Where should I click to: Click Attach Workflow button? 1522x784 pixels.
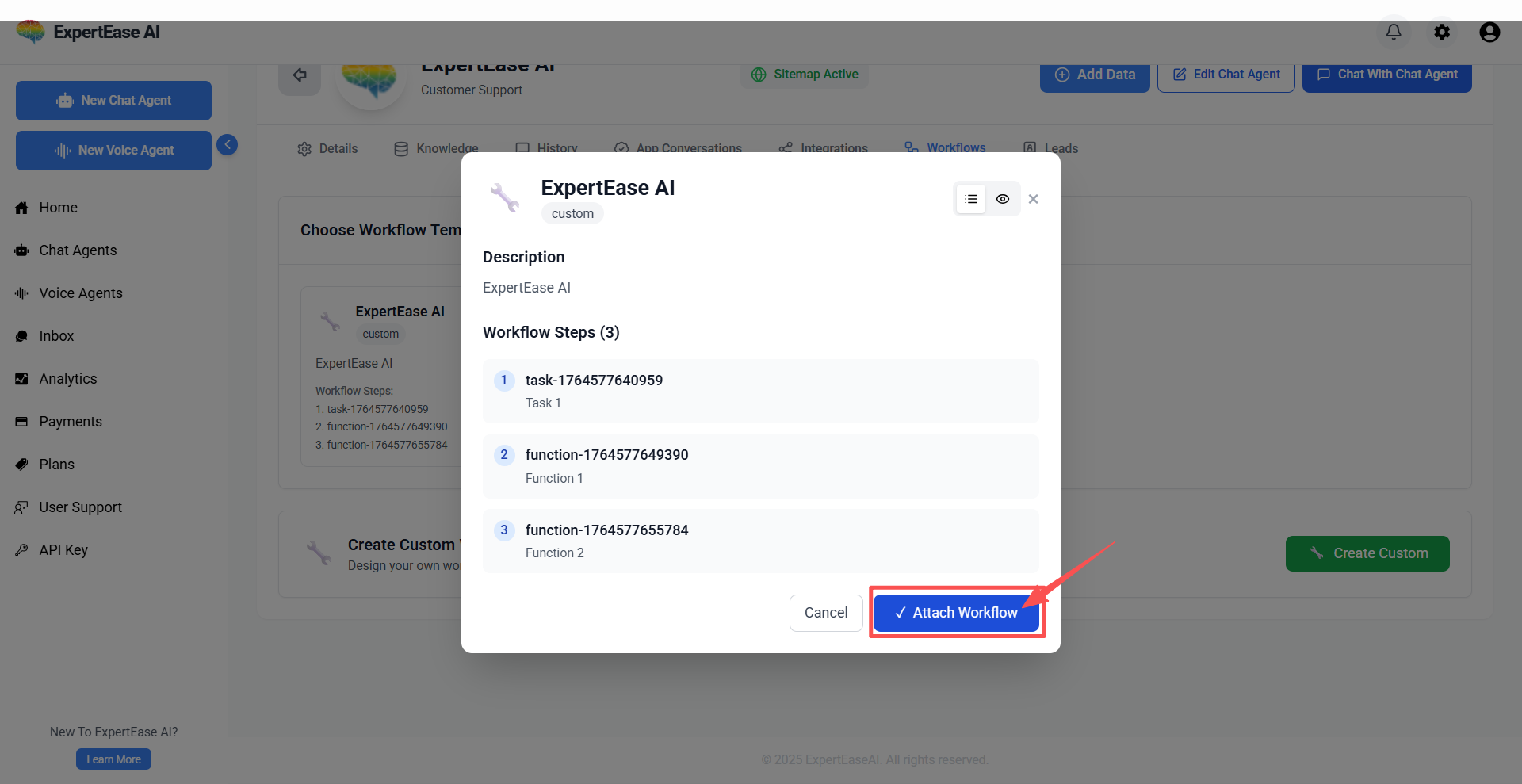click(x=956, y=613)
